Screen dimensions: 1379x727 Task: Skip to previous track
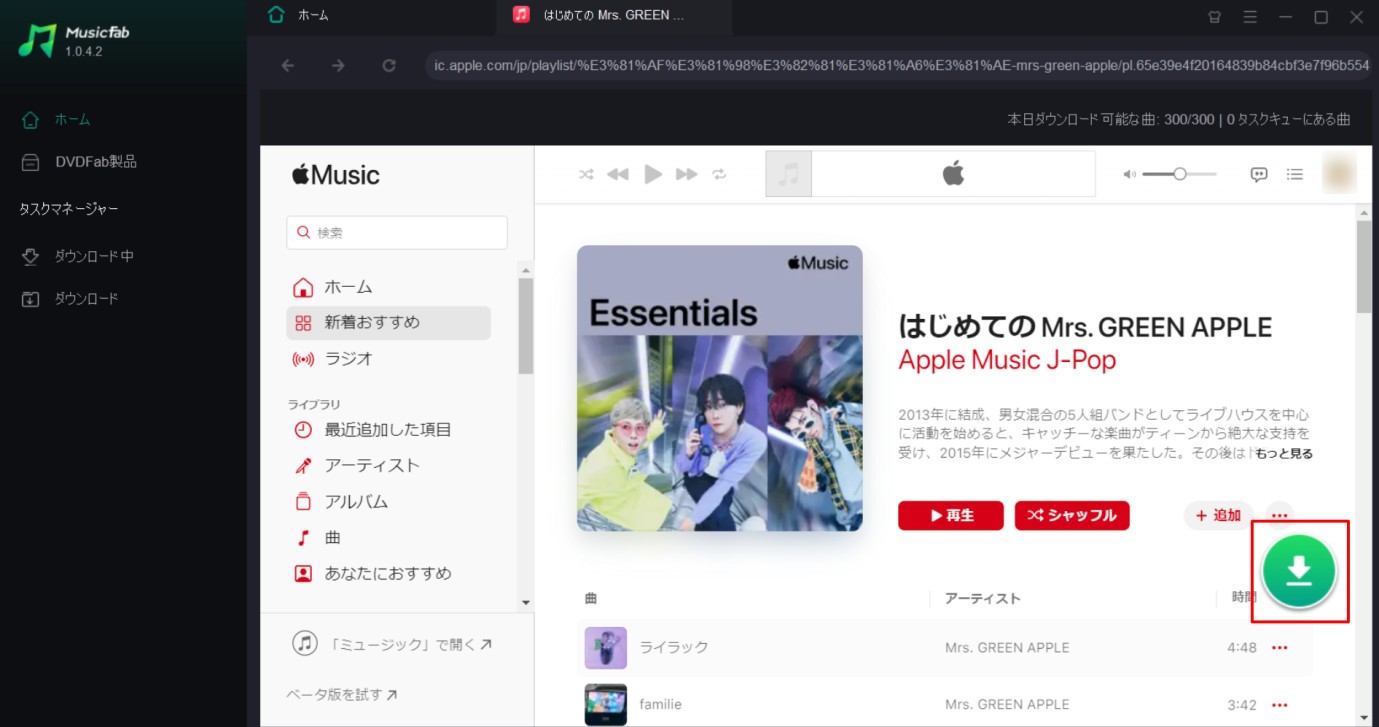pyautogui.click(x=618, y=174)
